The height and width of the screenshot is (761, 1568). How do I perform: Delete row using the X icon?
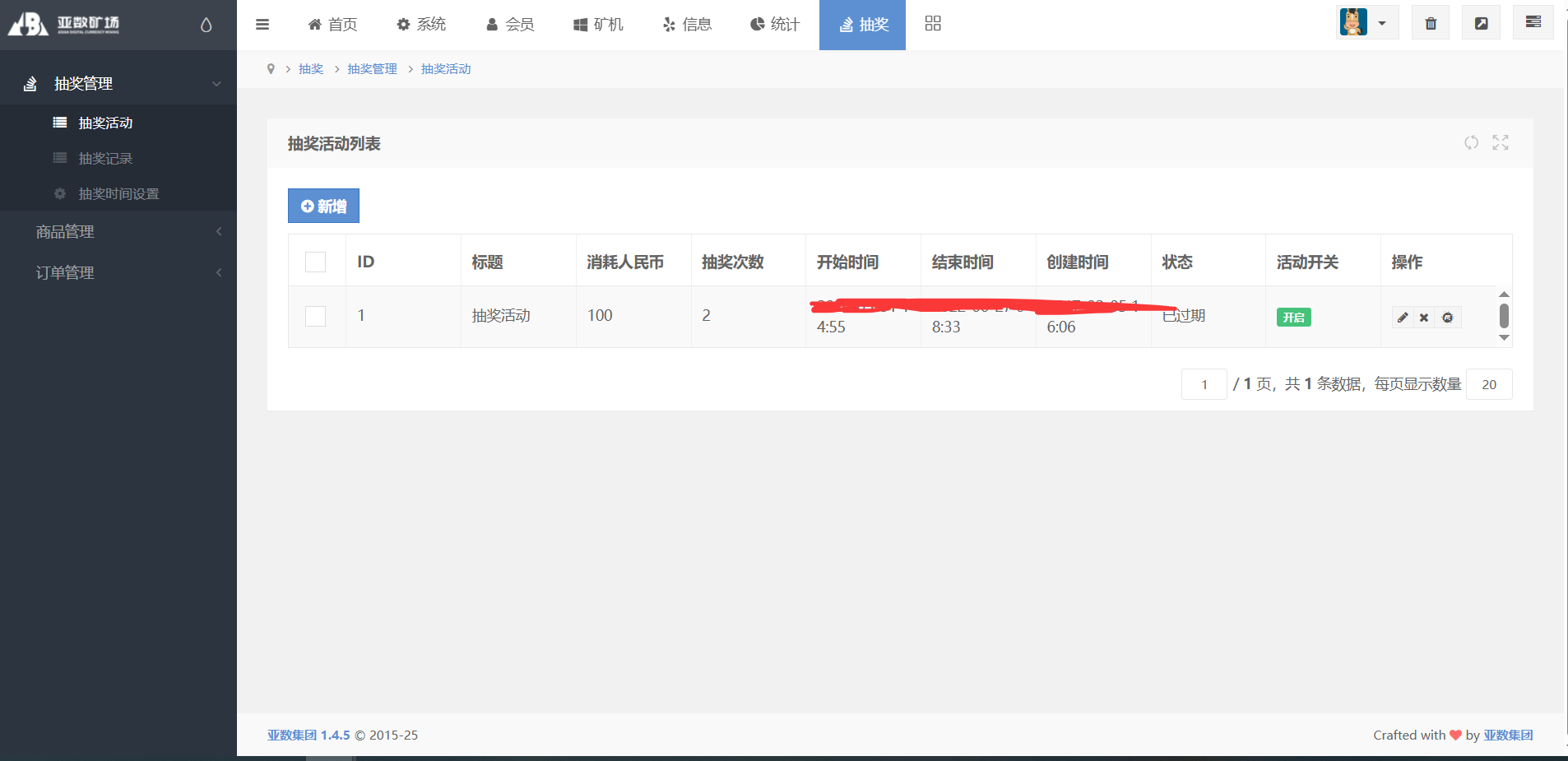tap(1424, 318)
